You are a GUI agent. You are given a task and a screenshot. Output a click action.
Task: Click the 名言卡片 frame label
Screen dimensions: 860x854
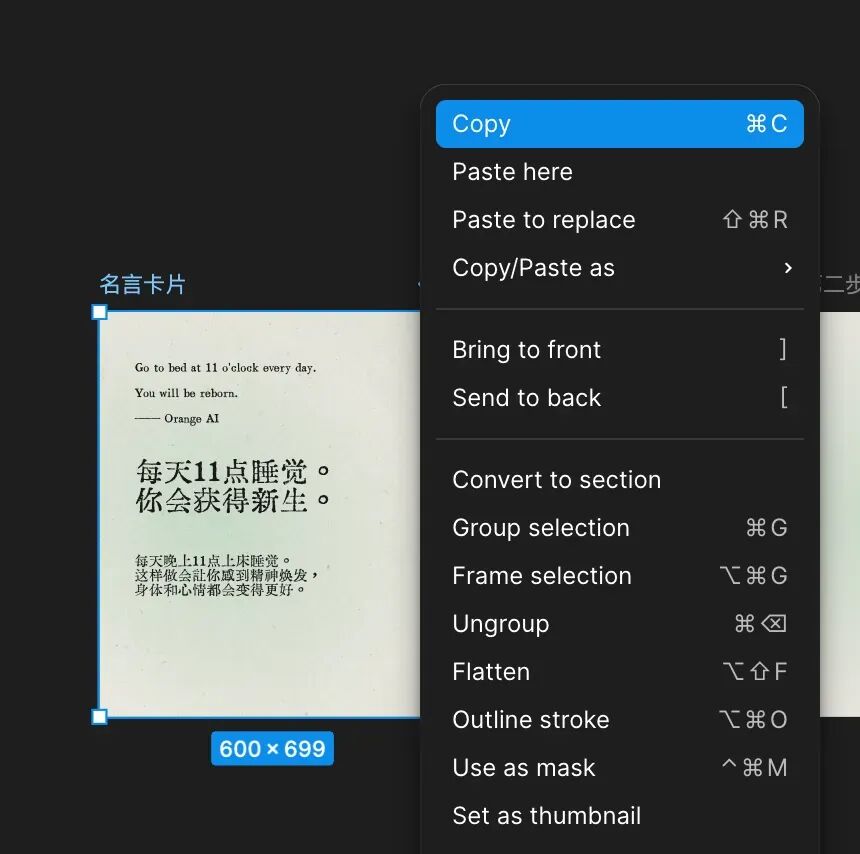pyautogui.click(x=142, y=285)
